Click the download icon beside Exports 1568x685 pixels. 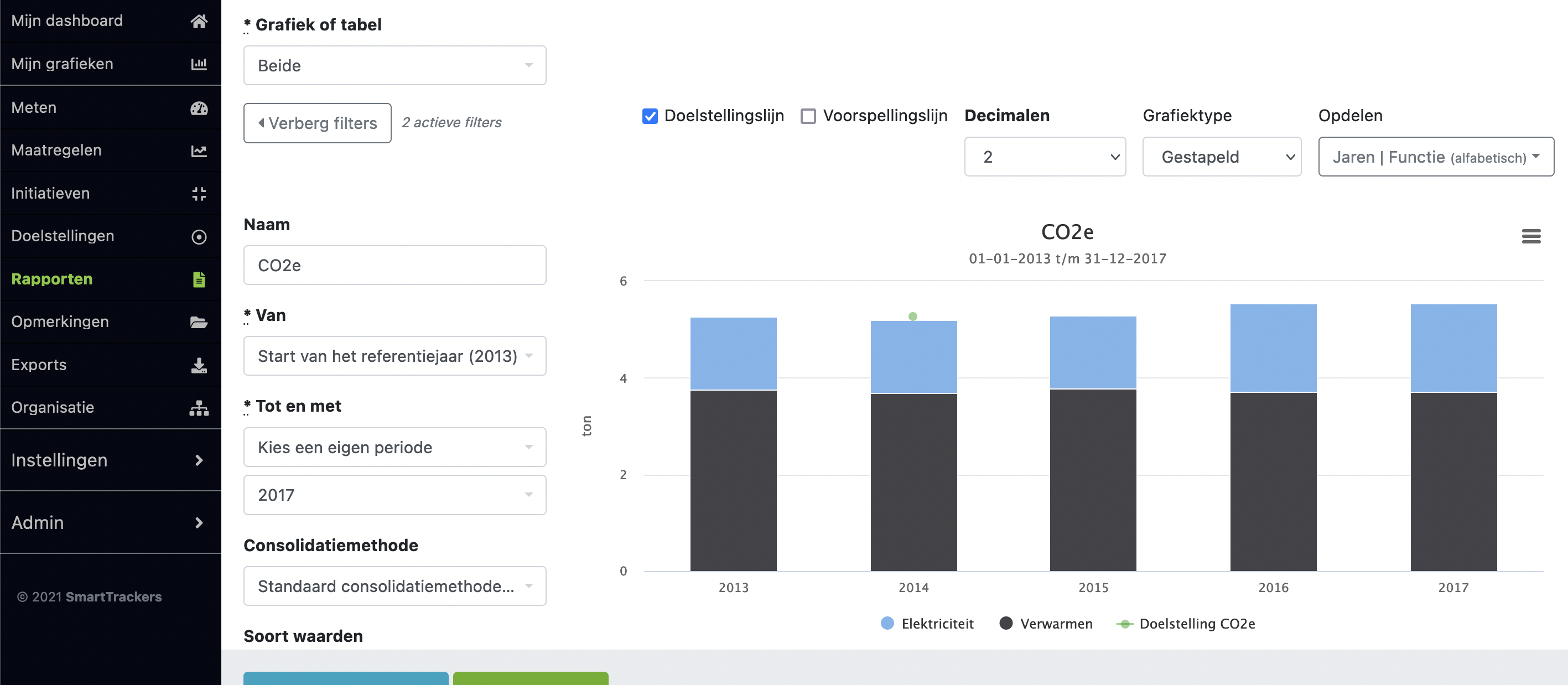[199, 365]
